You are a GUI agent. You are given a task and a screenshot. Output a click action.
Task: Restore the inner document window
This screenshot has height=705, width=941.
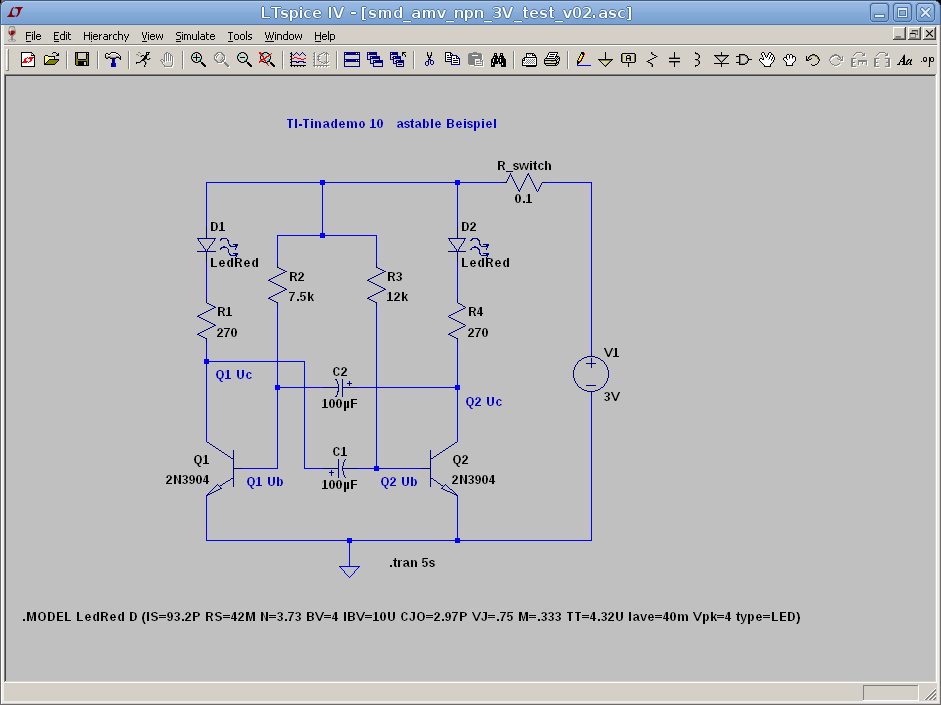tap(914, 34)
